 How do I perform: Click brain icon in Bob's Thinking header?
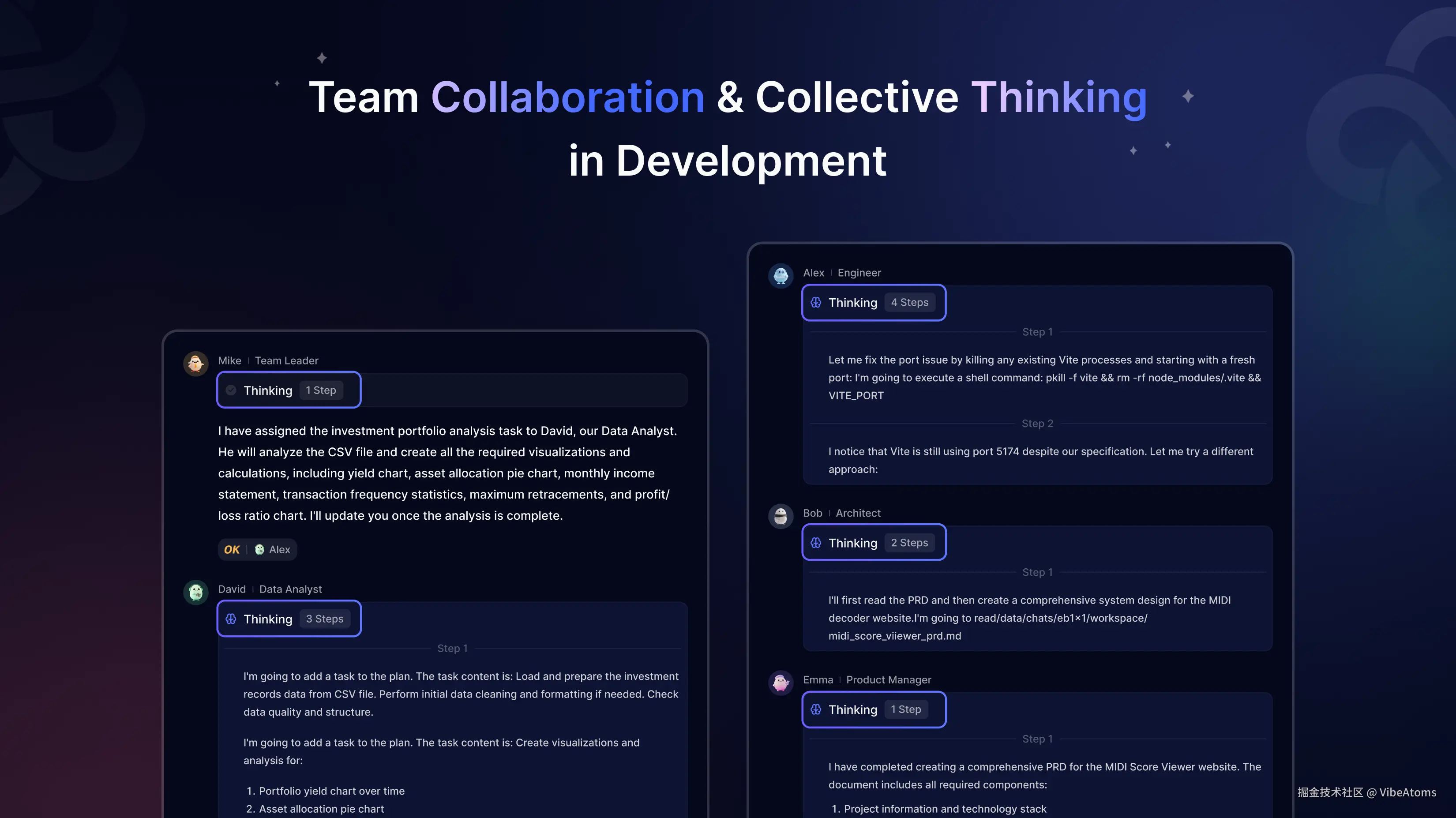pyautogui.click(x=816, y=543)
